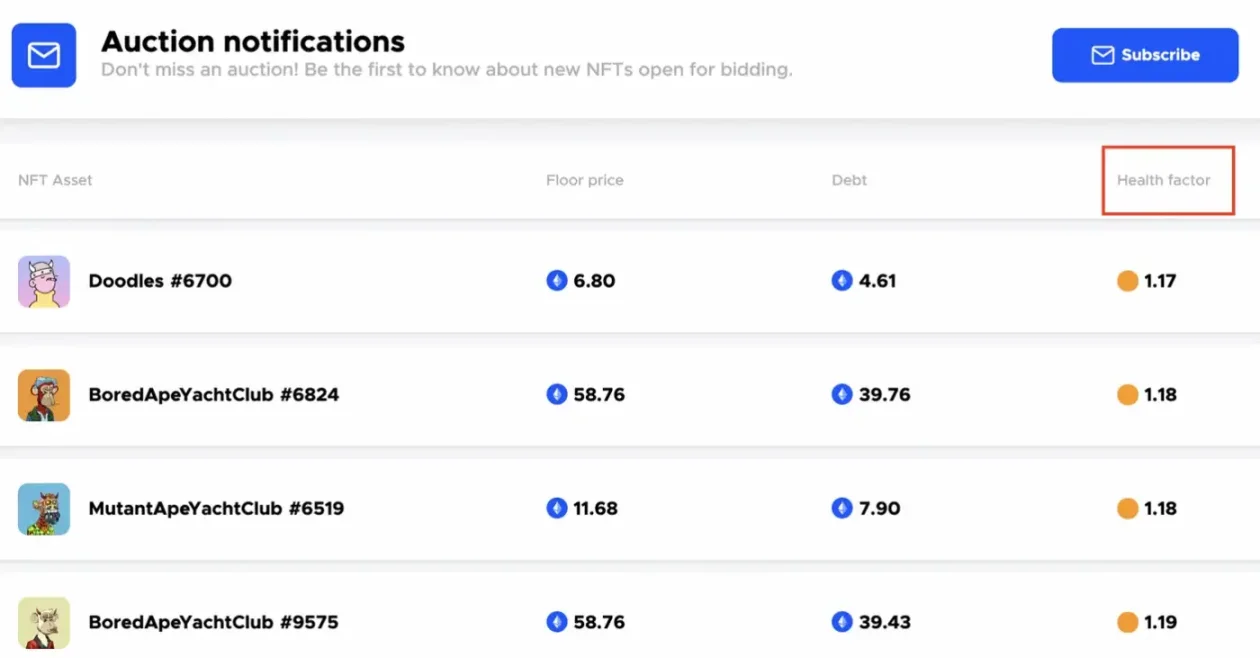Open MutantApeYachtClub #6519 asset name

click(216, 509)
